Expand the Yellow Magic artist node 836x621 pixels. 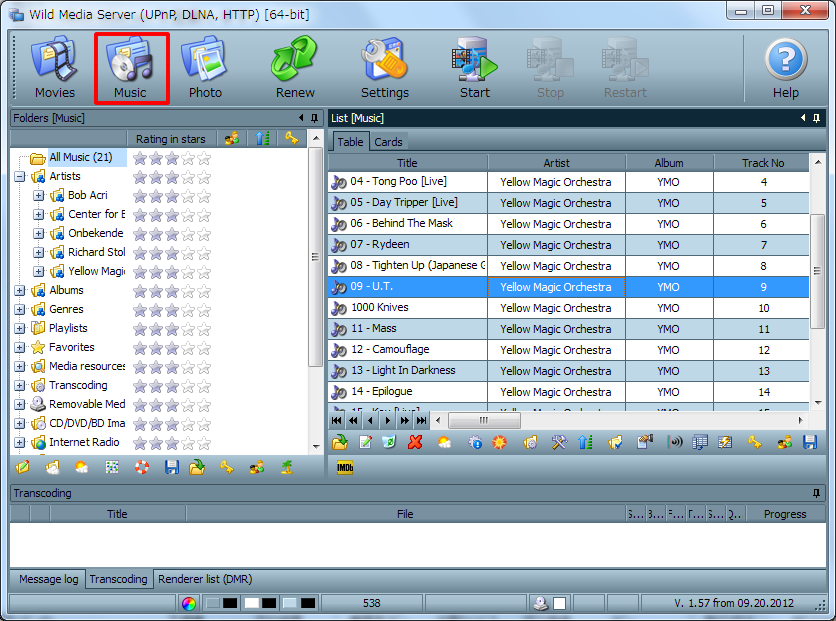[38, 271]
